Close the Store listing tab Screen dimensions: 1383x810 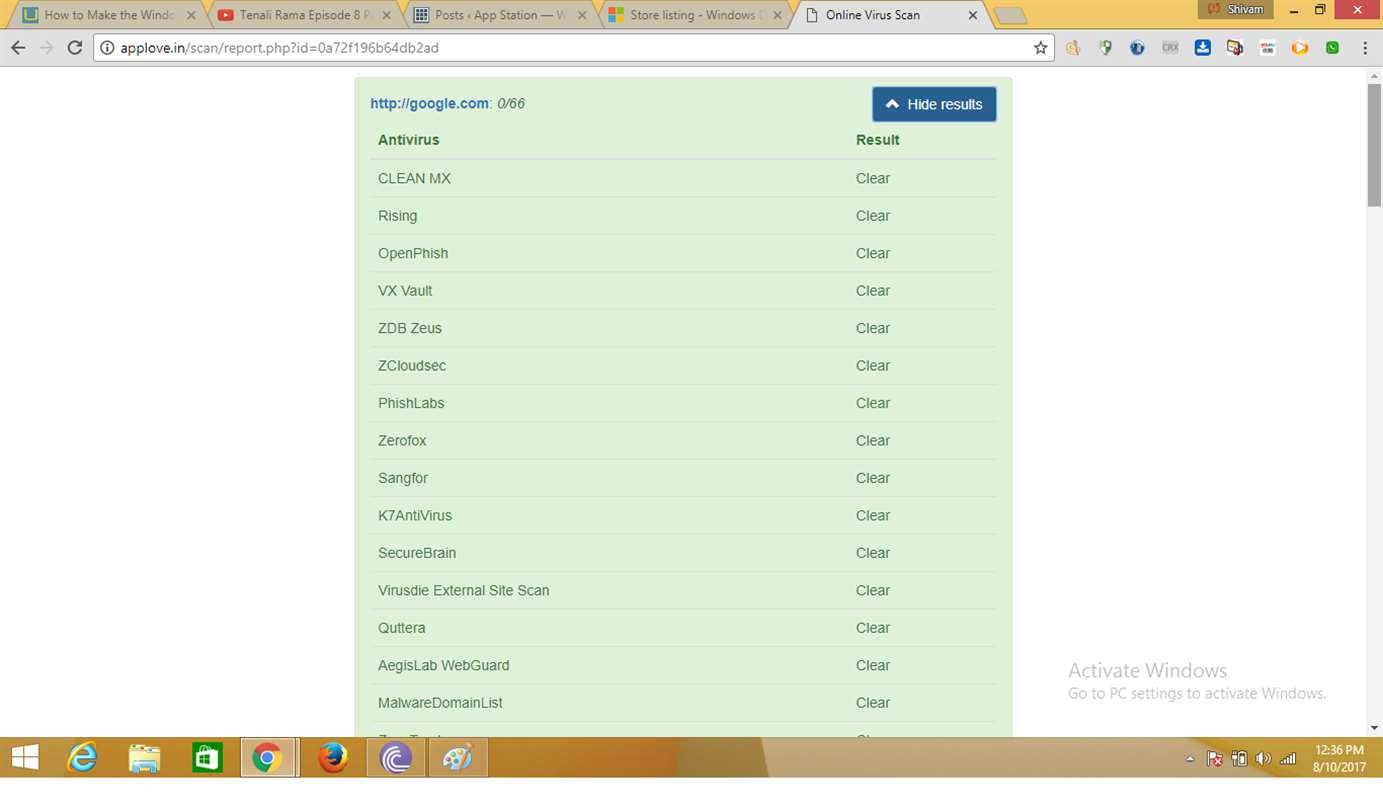coord(777,15)
